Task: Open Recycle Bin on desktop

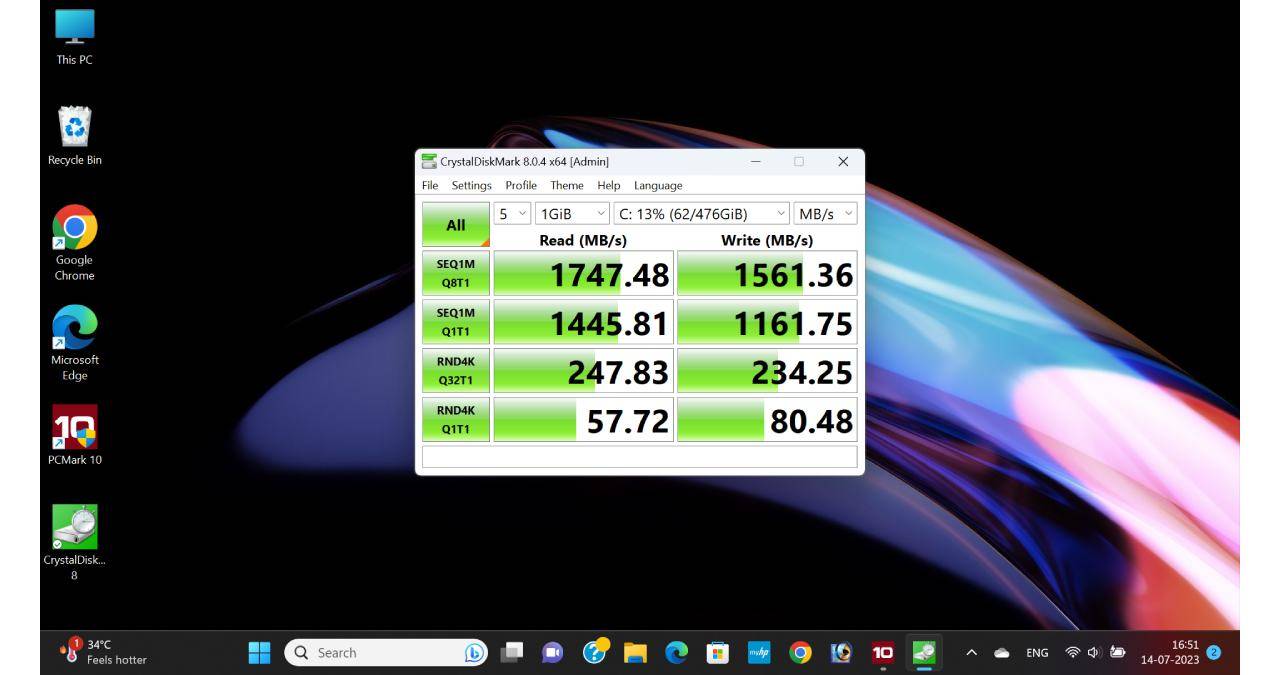Action: [x=74, y=135]
